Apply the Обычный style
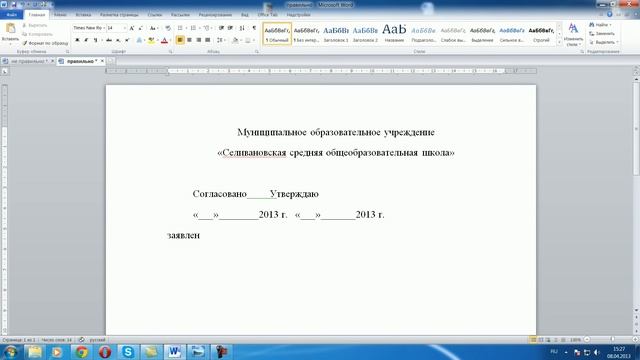This screenshot has height=360, width=640. coord(277,34)
